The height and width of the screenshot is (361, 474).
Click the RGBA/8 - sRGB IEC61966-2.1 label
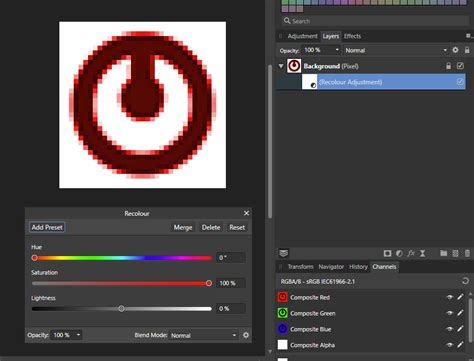[x=318, y=281]
